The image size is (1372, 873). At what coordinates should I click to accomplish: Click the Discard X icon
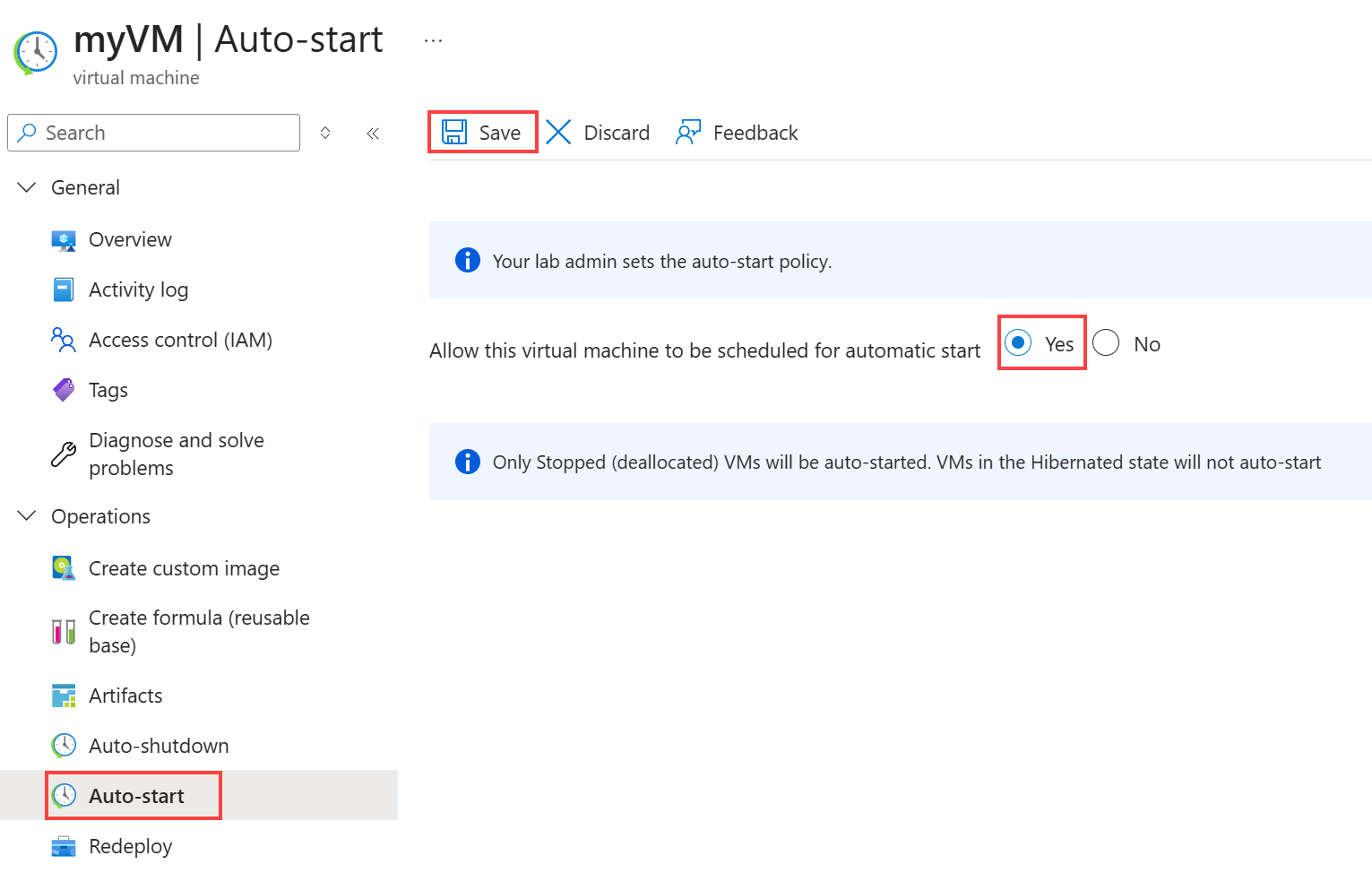558,133
